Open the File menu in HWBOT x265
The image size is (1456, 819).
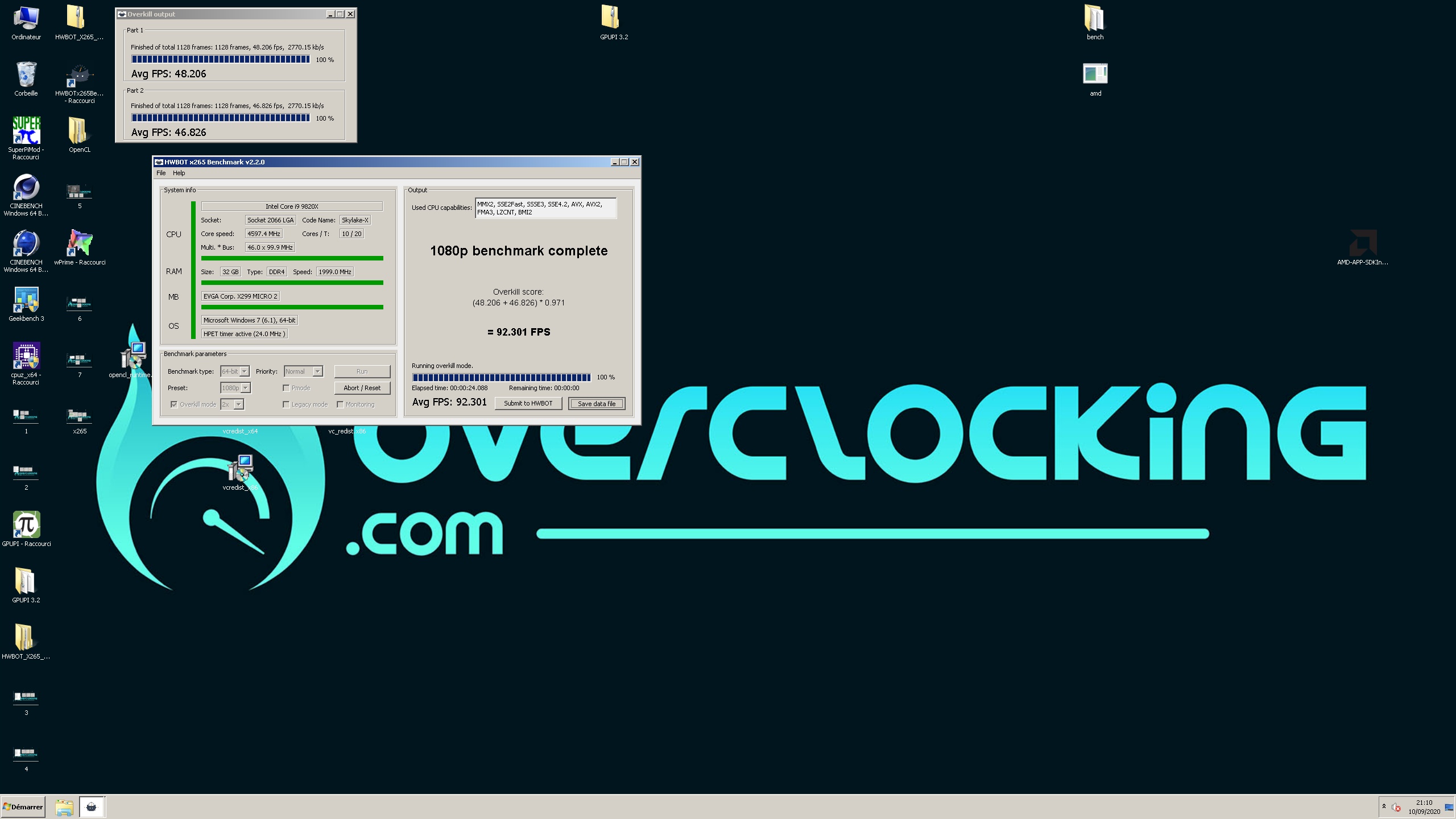(x=161, y=173)
